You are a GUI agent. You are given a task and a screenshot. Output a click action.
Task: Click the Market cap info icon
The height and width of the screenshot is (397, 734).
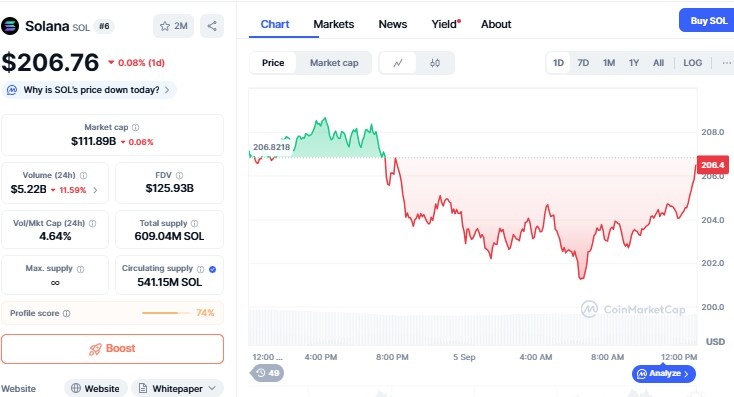(x=135, y=127)
